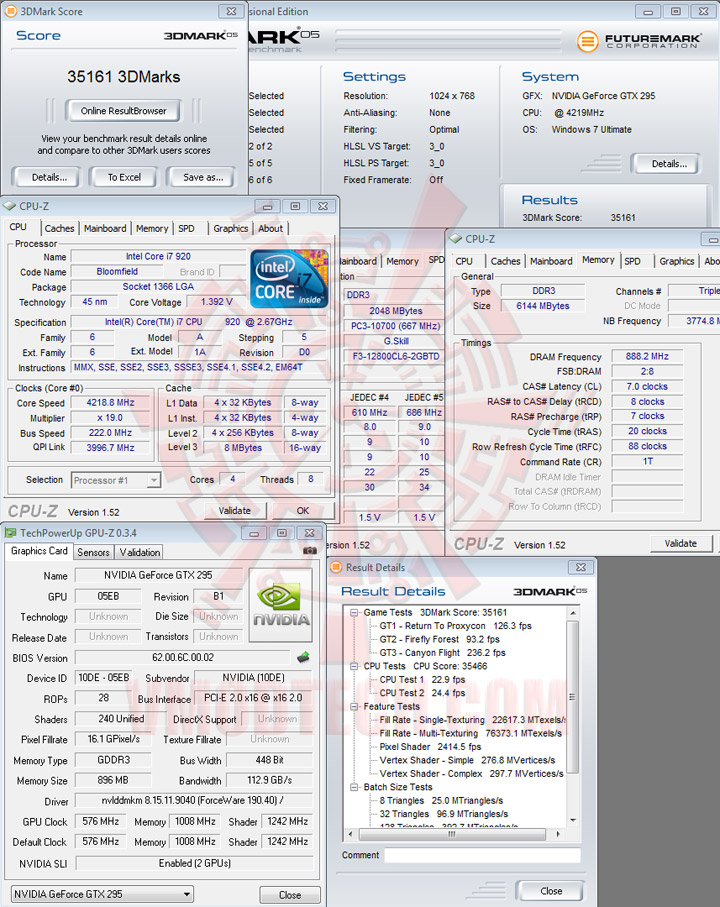This screenshot has height=907, width=720.
Task: Collapse the Feature Tests tree node
Action: [354, 707]
